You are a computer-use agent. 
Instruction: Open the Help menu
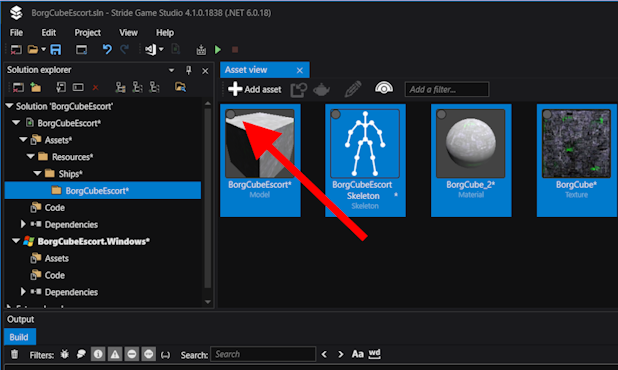click(x=165, y=32)
